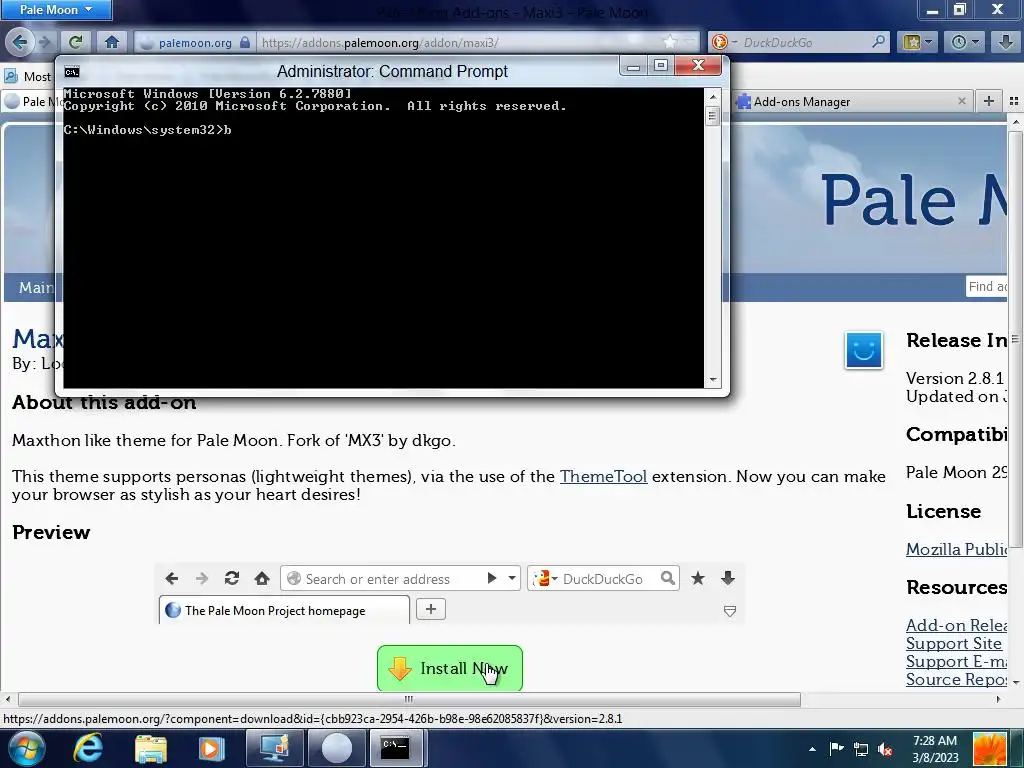The width and height of the screenshot is (1024, 768).
Task: Click the page scrollbar down arrow
Action: point(1016,682)
